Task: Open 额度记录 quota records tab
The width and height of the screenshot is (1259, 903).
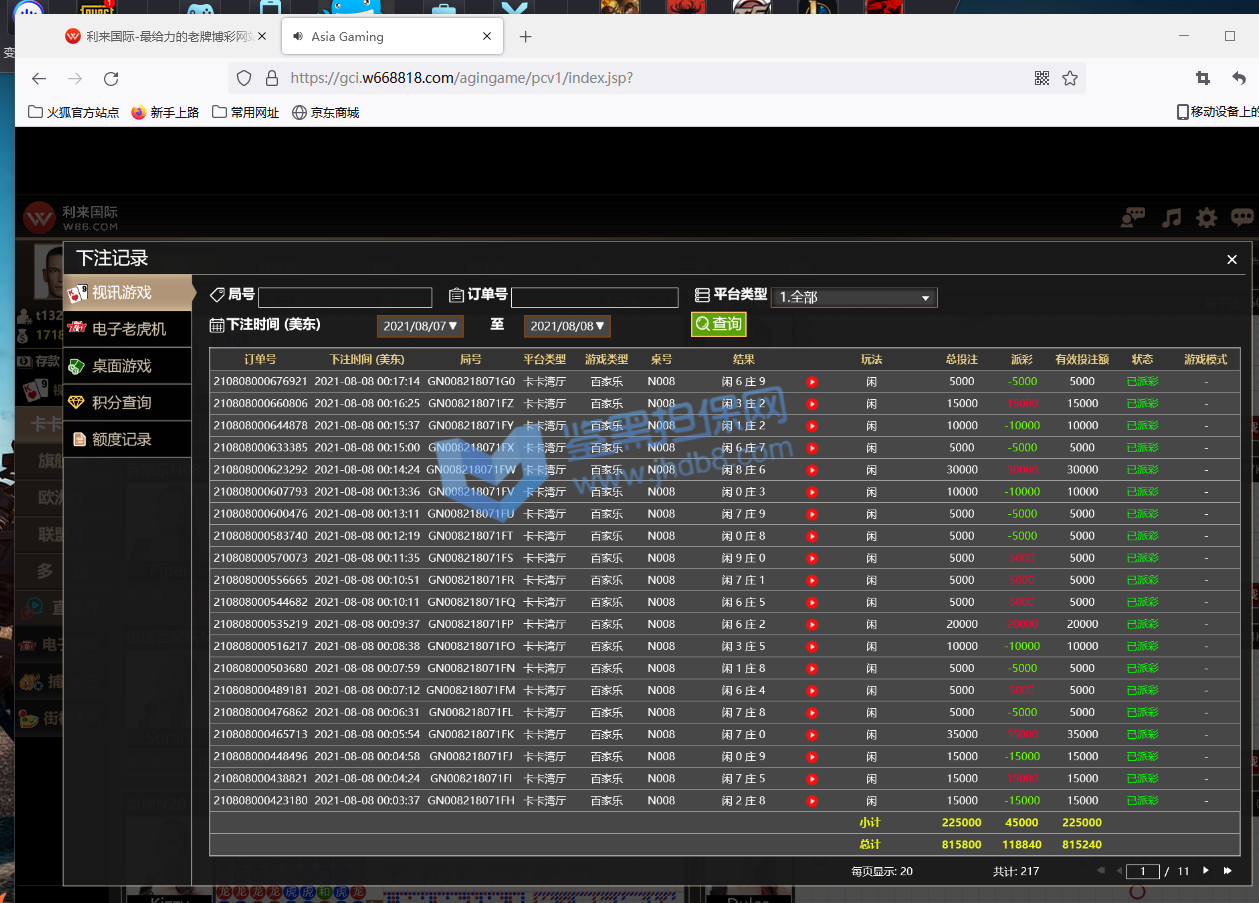Action: 128,439
